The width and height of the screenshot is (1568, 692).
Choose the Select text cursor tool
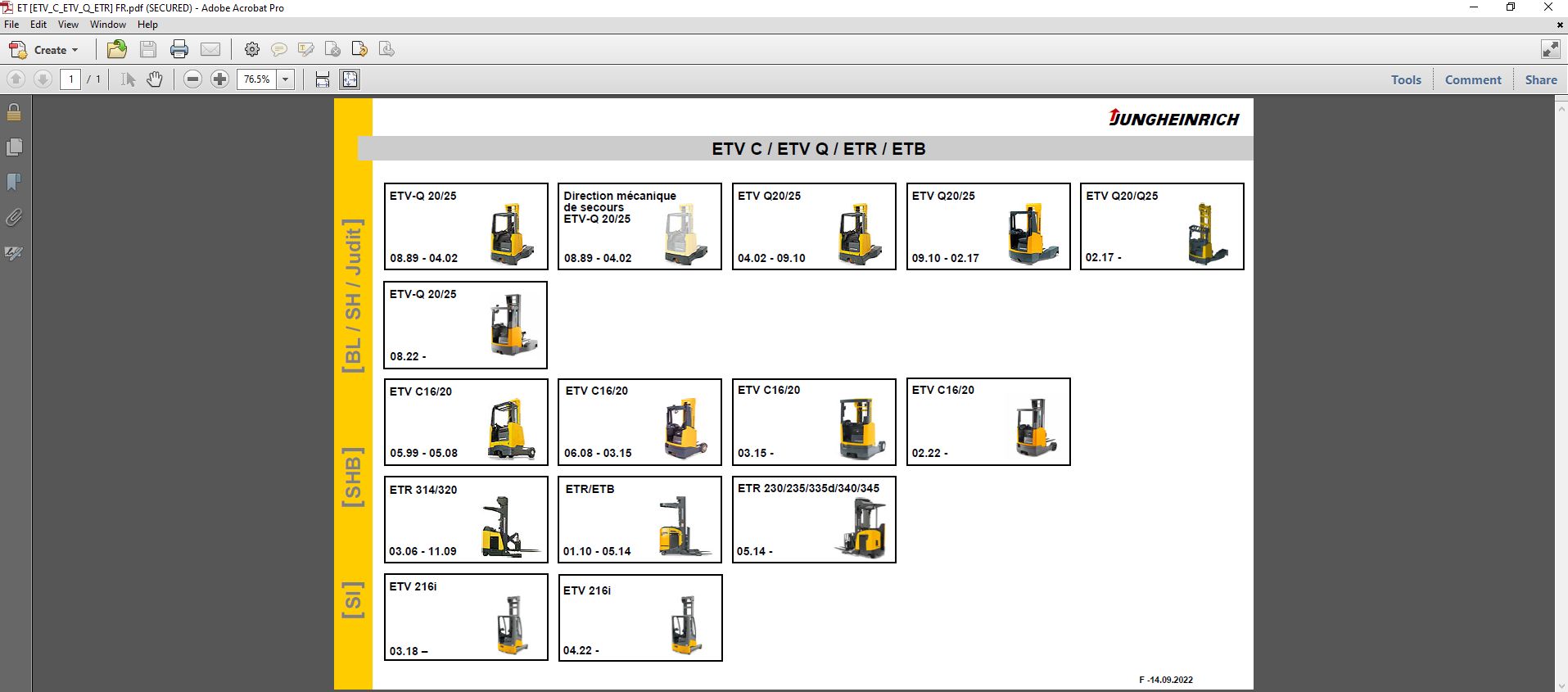click(x=128, y=79)
